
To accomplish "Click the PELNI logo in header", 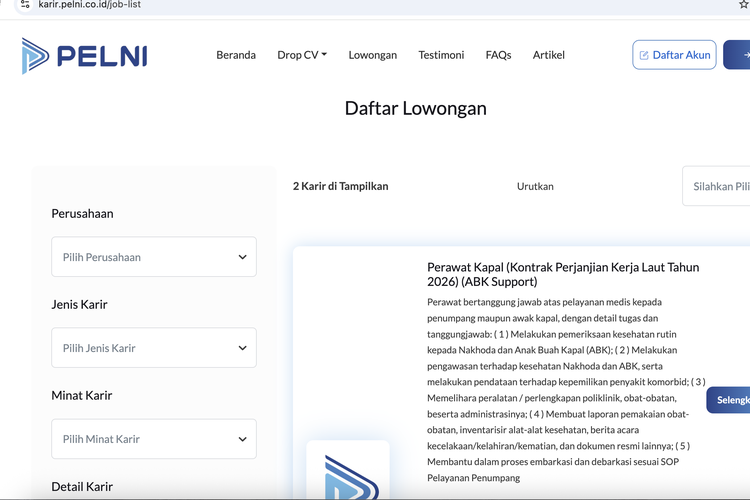I will point(84,56).
